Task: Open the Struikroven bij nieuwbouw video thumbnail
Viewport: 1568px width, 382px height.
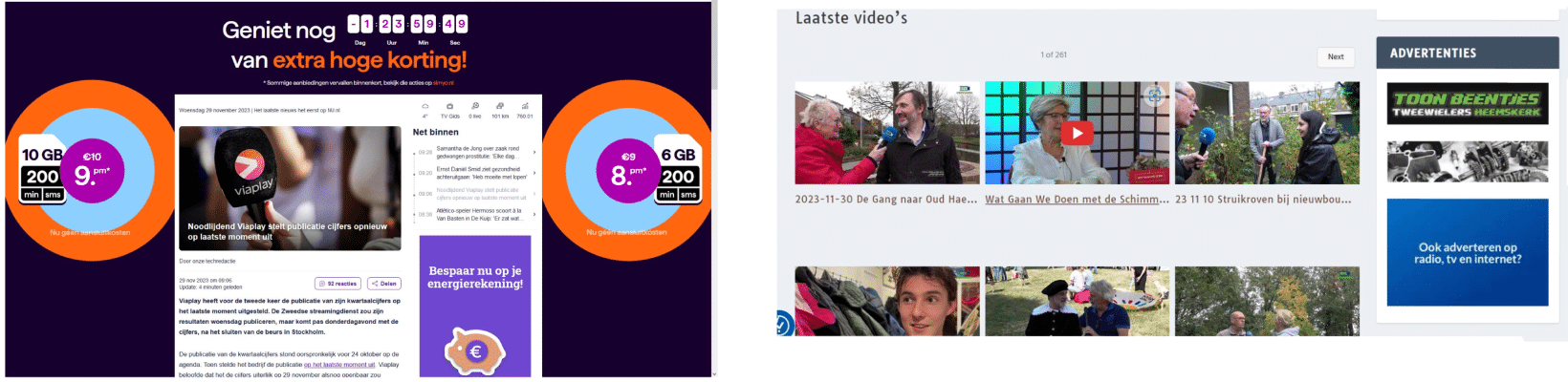Action: [1267, 133]
